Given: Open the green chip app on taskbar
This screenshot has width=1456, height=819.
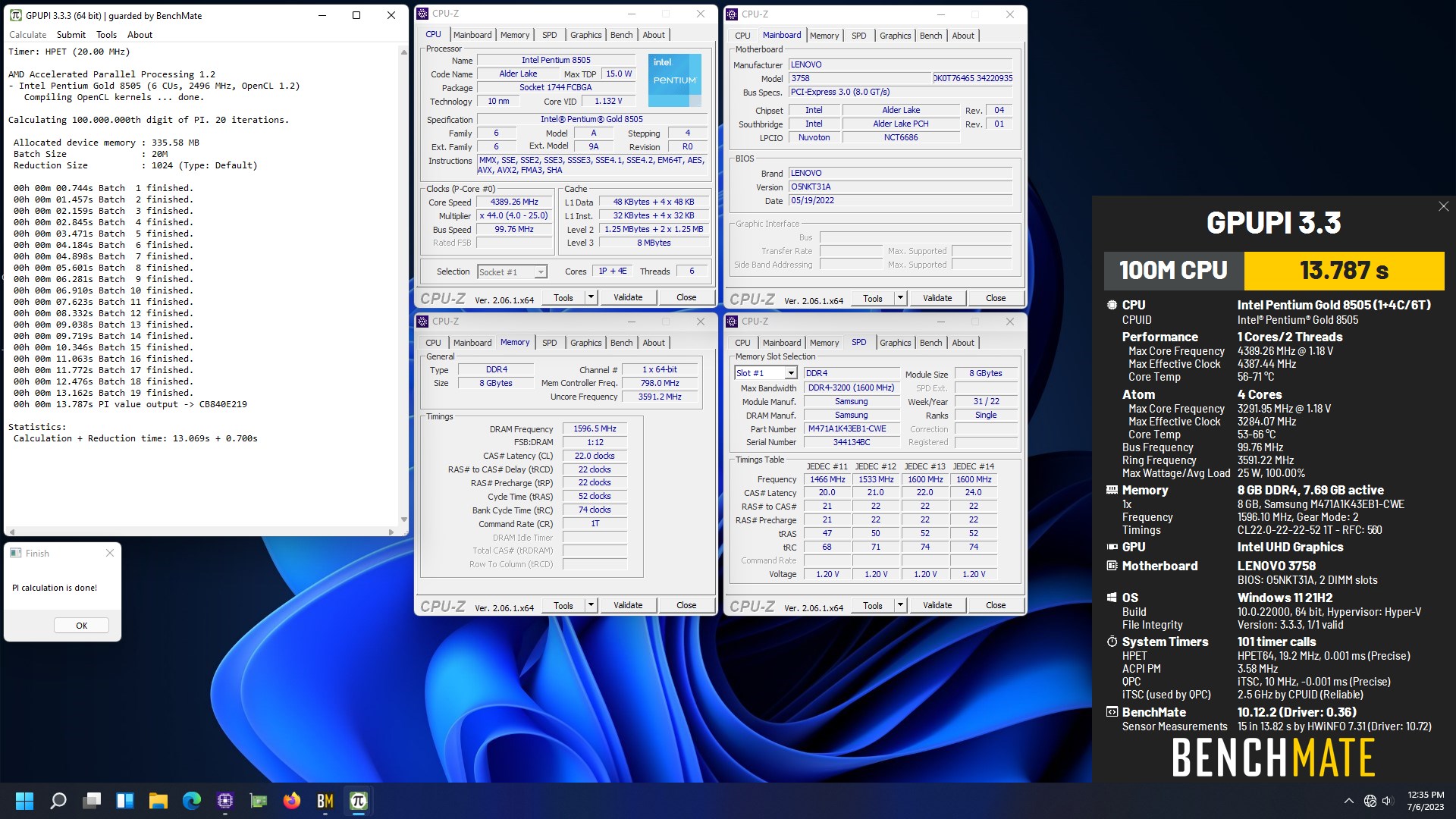Looking at the screenshot, I should click(x=259, y=801).
